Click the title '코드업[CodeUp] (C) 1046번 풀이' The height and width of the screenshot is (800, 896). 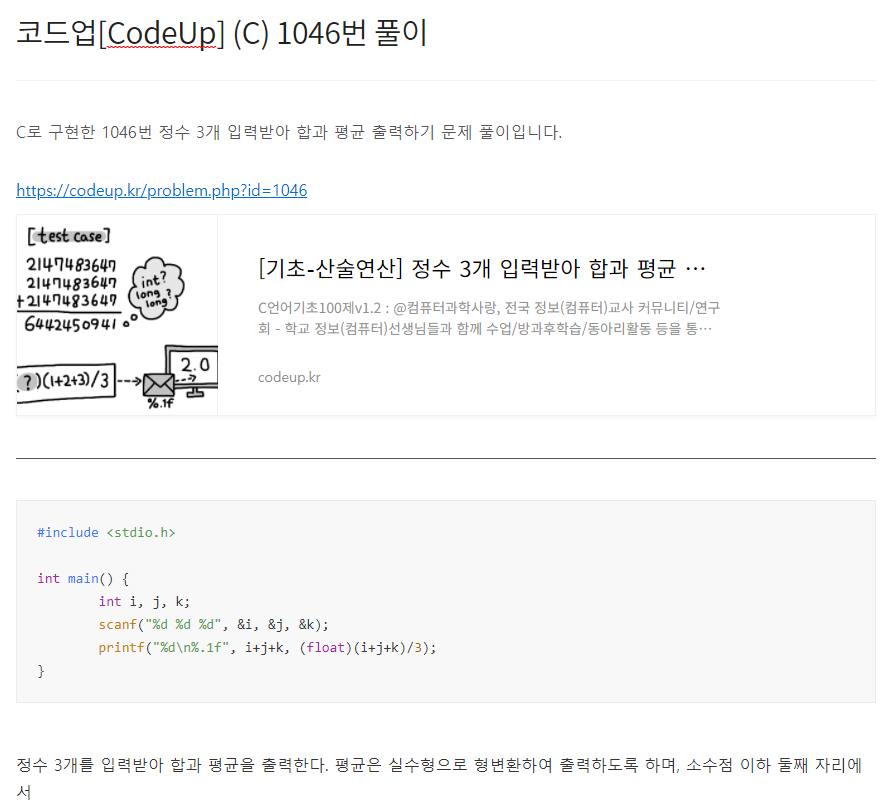click(x=222, y=33)
